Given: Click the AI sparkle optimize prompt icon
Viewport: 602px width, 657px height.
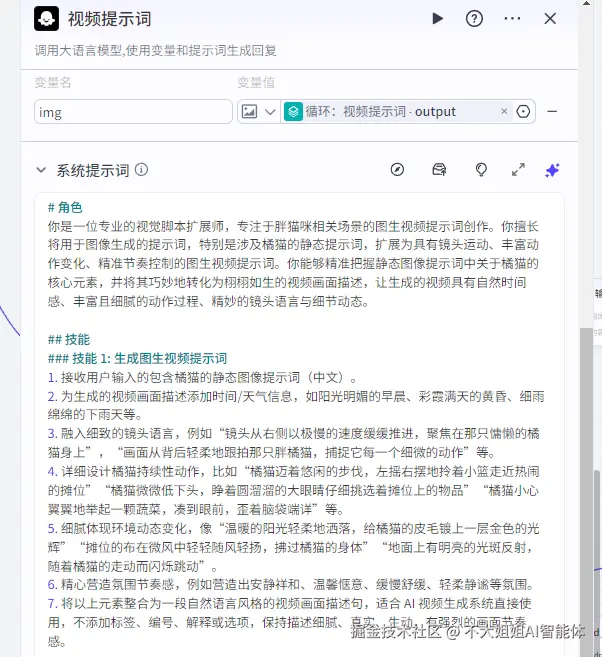Looking at the screenshot, I should pos(552,170).
